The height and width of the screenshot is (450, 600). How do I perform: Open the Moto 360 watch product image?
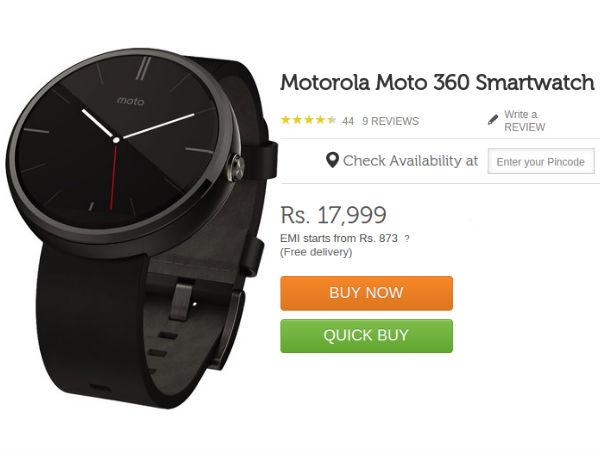tap(142, 228)
